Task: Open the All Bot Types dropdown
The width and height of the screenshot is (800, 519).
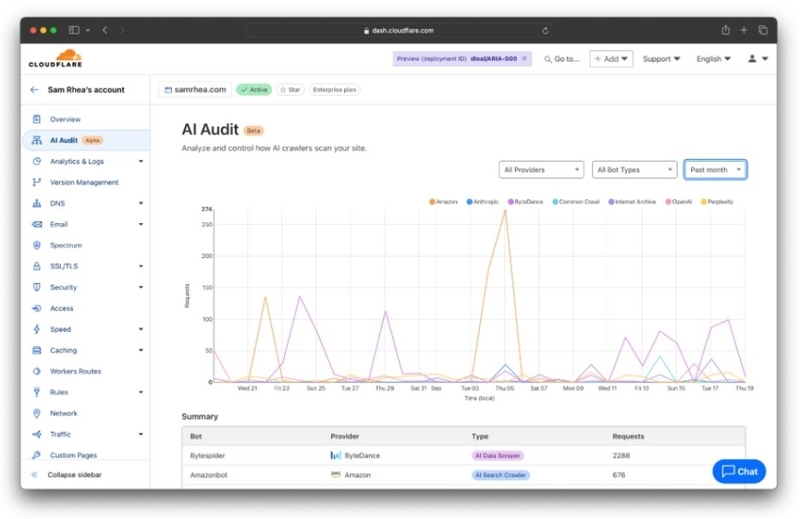Action: [634, 170]
